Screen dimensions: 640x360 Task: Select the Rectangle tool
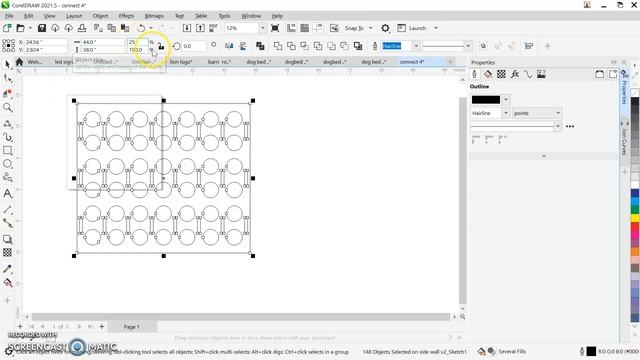[7, 150]
